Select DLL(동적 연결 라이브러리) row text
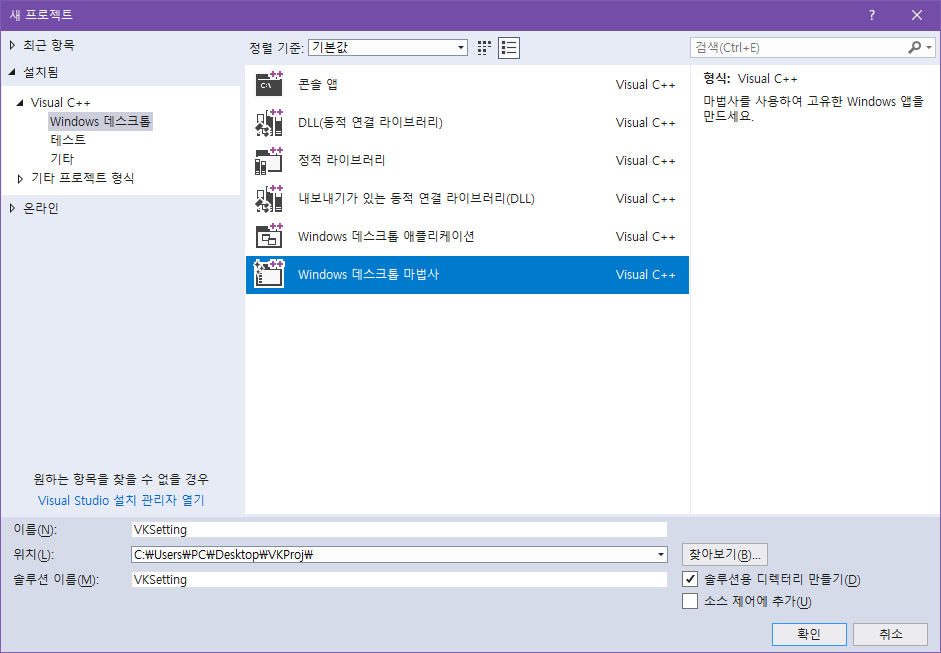This screenshot has height=653, width=941. tap(370, 122)
